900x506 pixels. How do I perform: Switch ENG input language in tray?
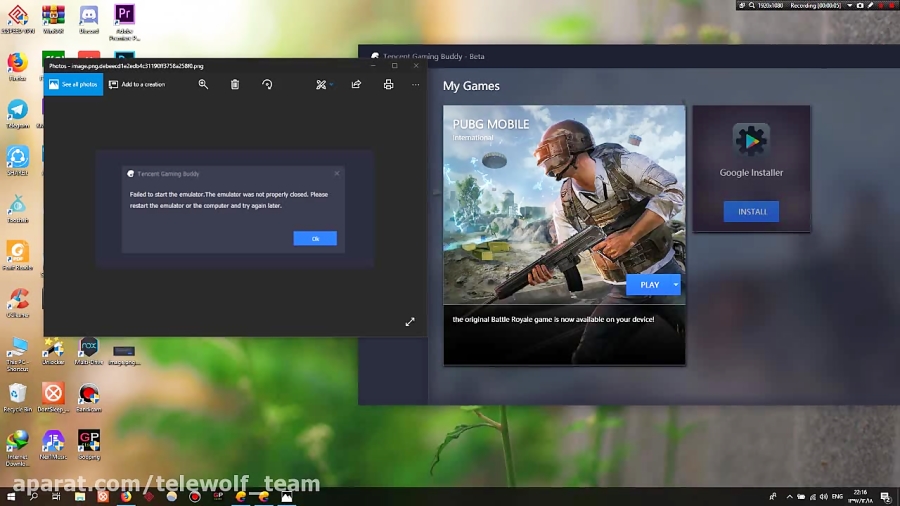(x=837, y=497)
